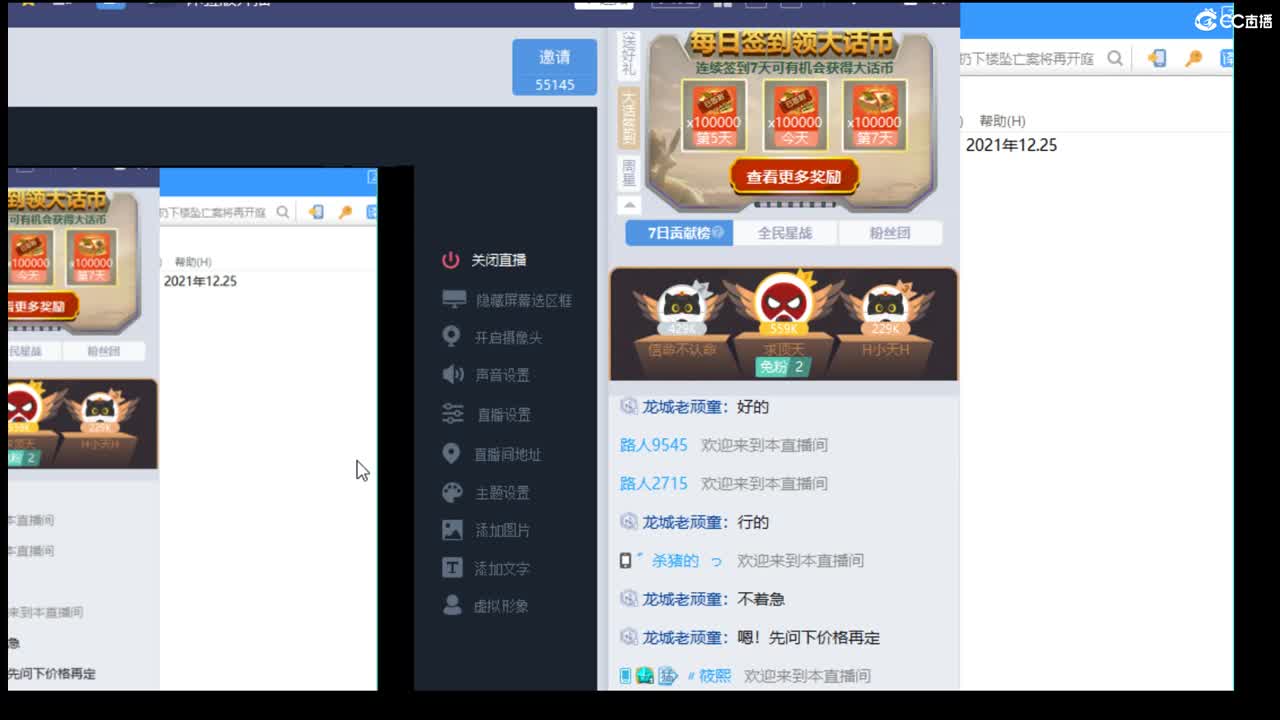Click badge icon before 龙城老顽童 好的
The height and width of the screenshot is (720, 1280).
(x=628, y=407)
